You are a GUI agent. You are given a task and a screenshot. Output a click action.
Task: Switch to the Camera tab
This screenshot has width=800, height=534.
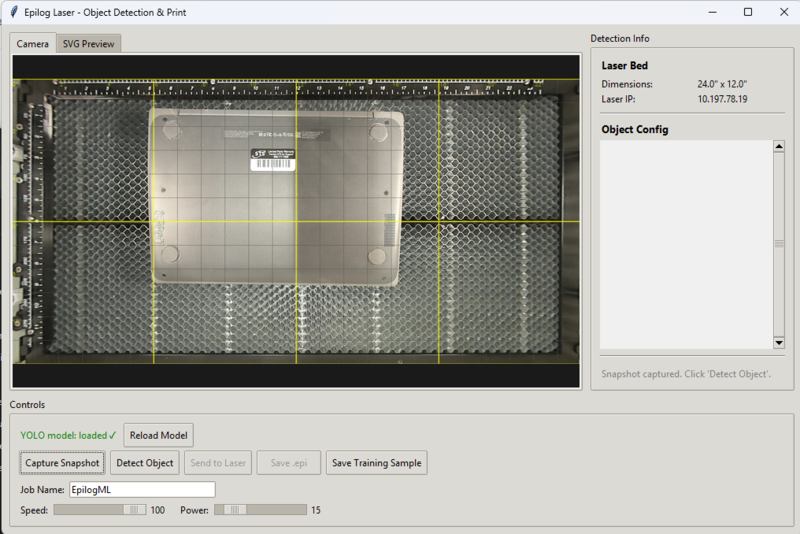coord(33,44)
